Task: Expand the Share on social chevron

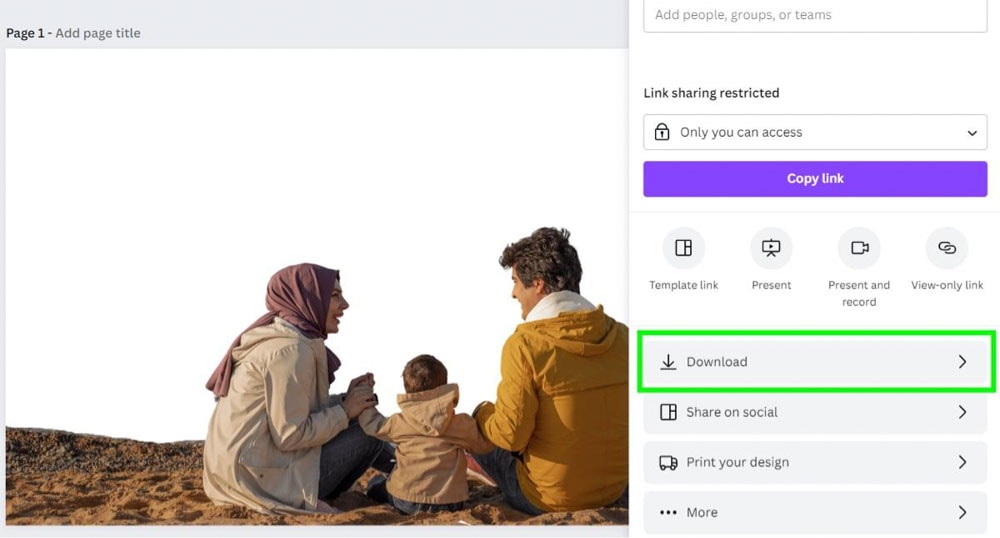Action: click(x=962, y=412)
